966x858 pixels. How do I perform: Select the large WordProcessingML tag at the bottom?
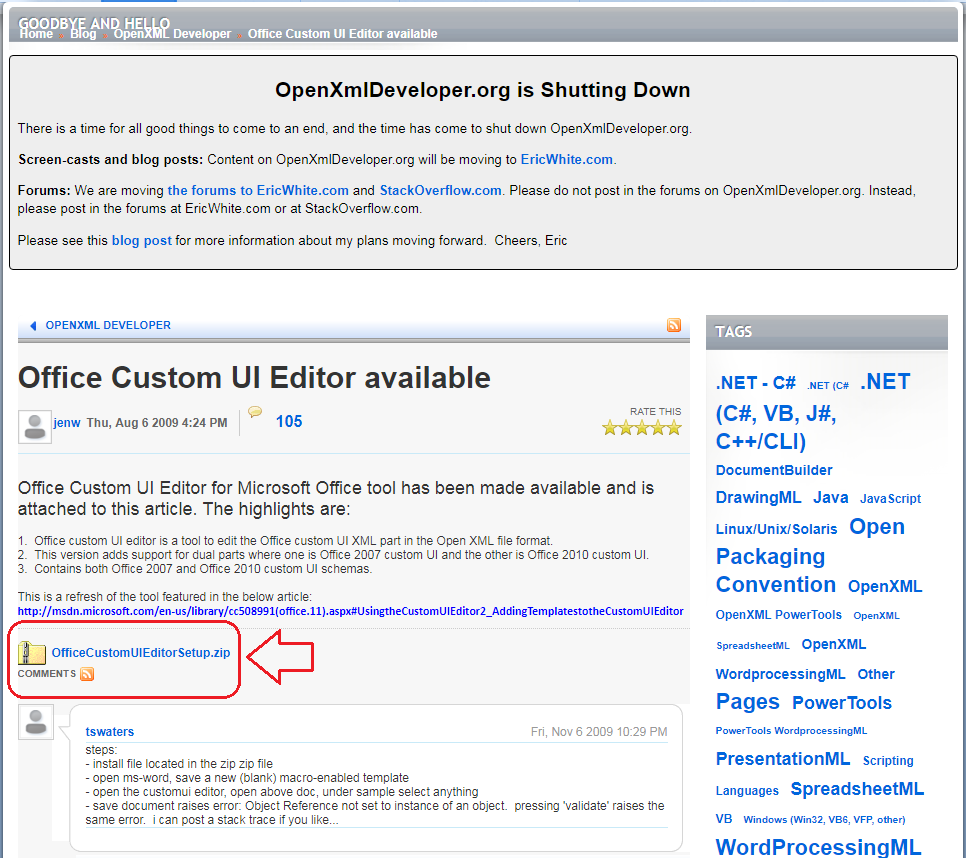coord(818,847)
